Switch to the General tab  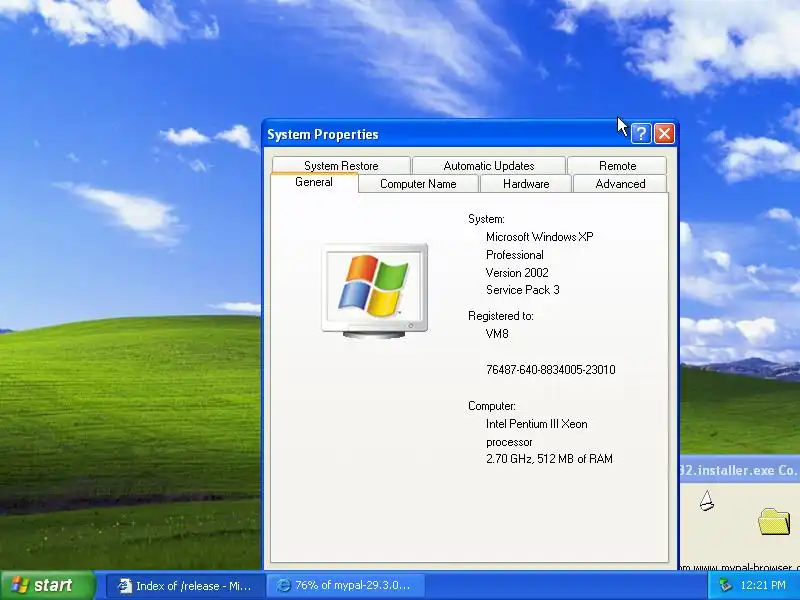click(314, 182)
